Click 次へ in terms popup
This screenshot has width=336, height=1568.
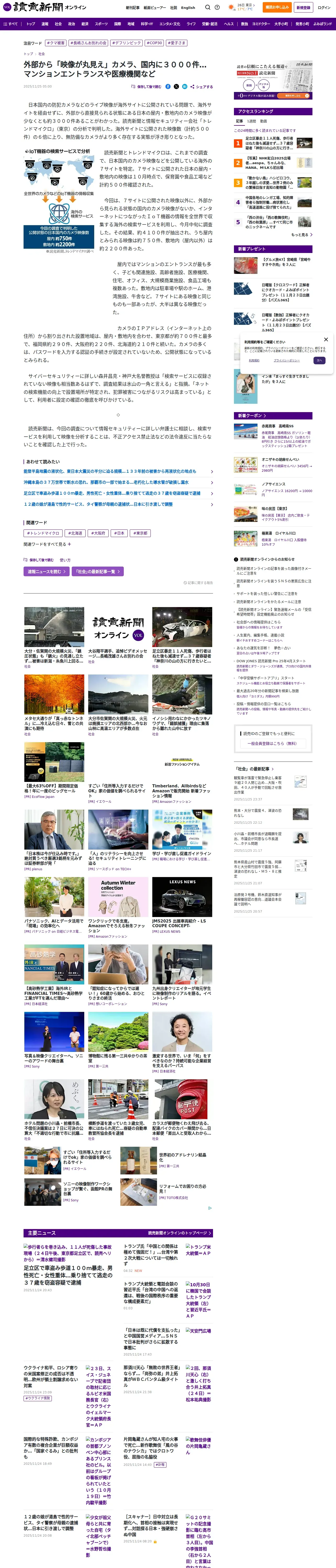319,360
